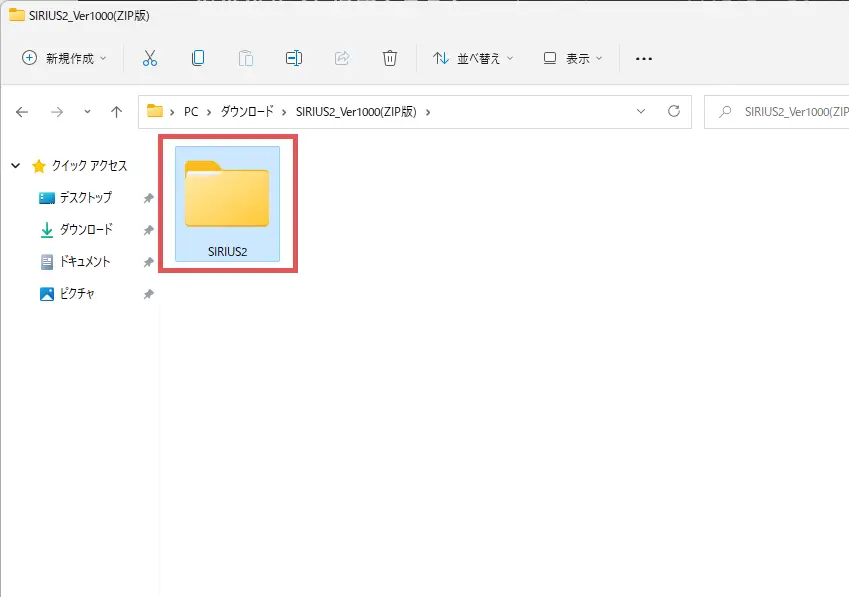849x597 pixels.
Task: Click the Rename icon in toolbar
Action: [x=293, y=58]
